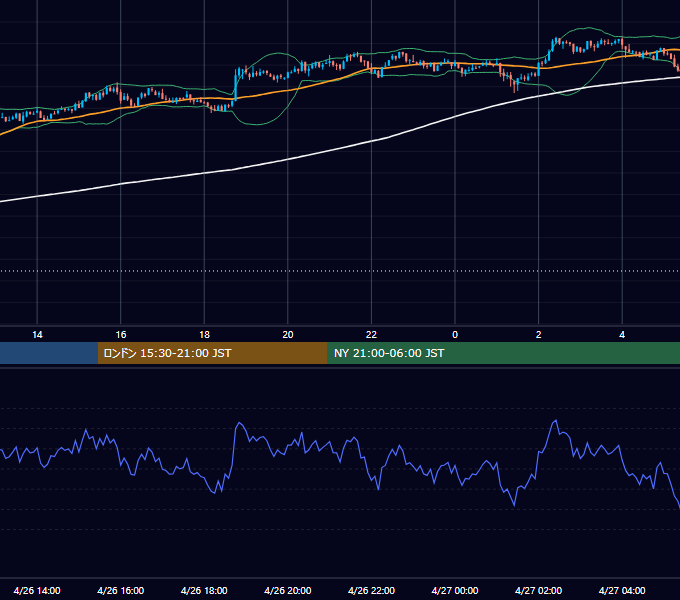Click the 4/26 16:00 time label

click(121, 590)
